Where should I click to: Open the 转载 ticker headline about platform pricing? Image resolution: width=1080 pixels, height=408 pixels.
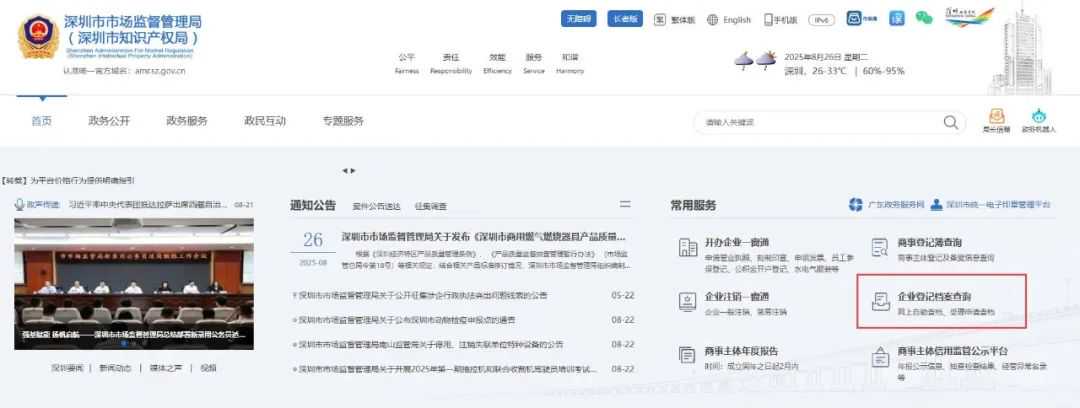[x=69, y=180]
